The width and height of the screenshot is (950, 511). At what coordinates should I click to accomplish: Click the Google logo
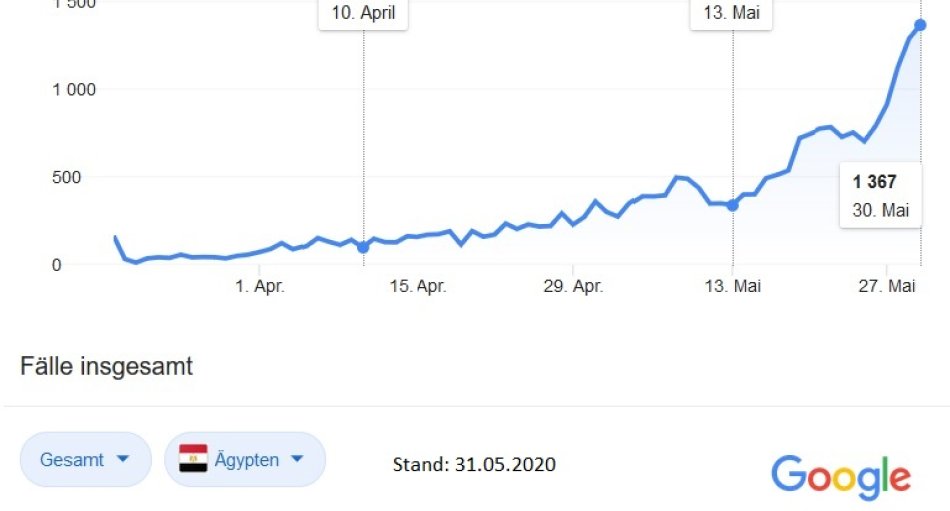pos(841,477)
